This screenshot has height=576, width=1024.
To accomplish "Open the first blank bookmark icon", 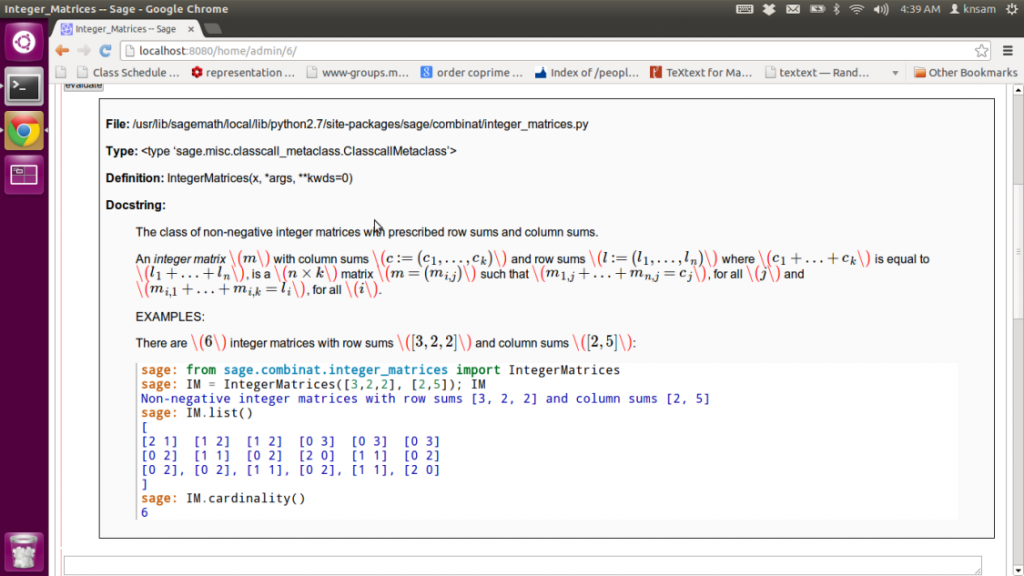I will coord(61,72).
